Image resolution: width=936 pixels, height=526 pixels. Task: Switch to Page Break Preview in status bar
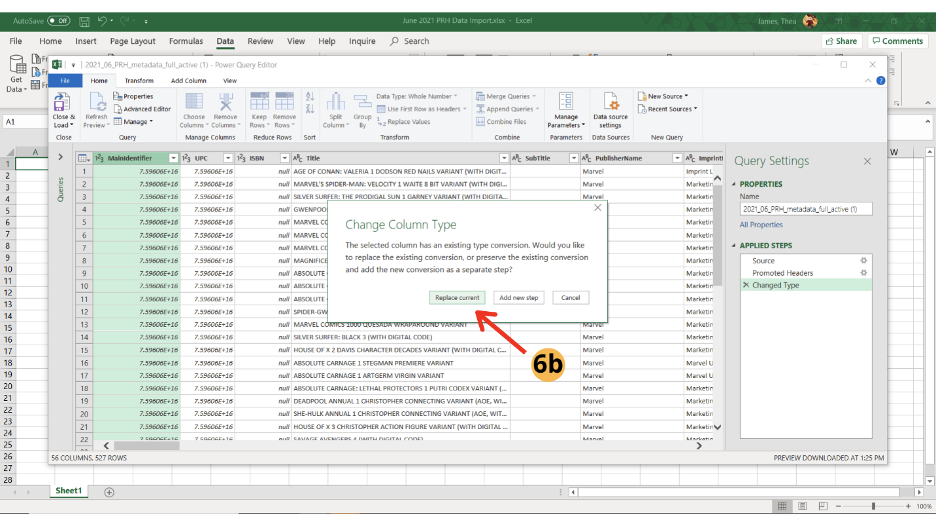click(823, 506)
